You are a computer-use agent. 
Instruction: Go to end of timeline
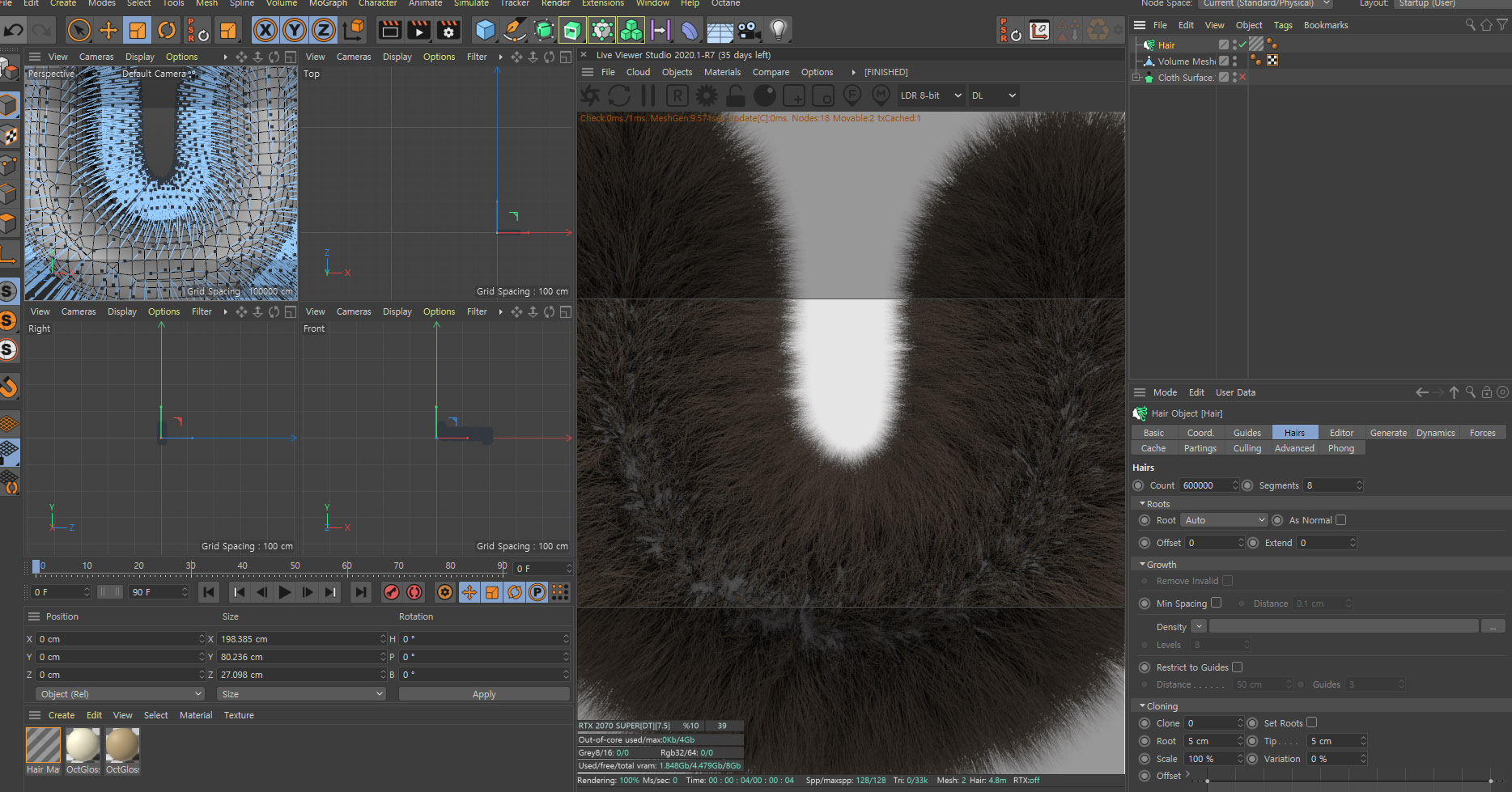click(361, 592)
